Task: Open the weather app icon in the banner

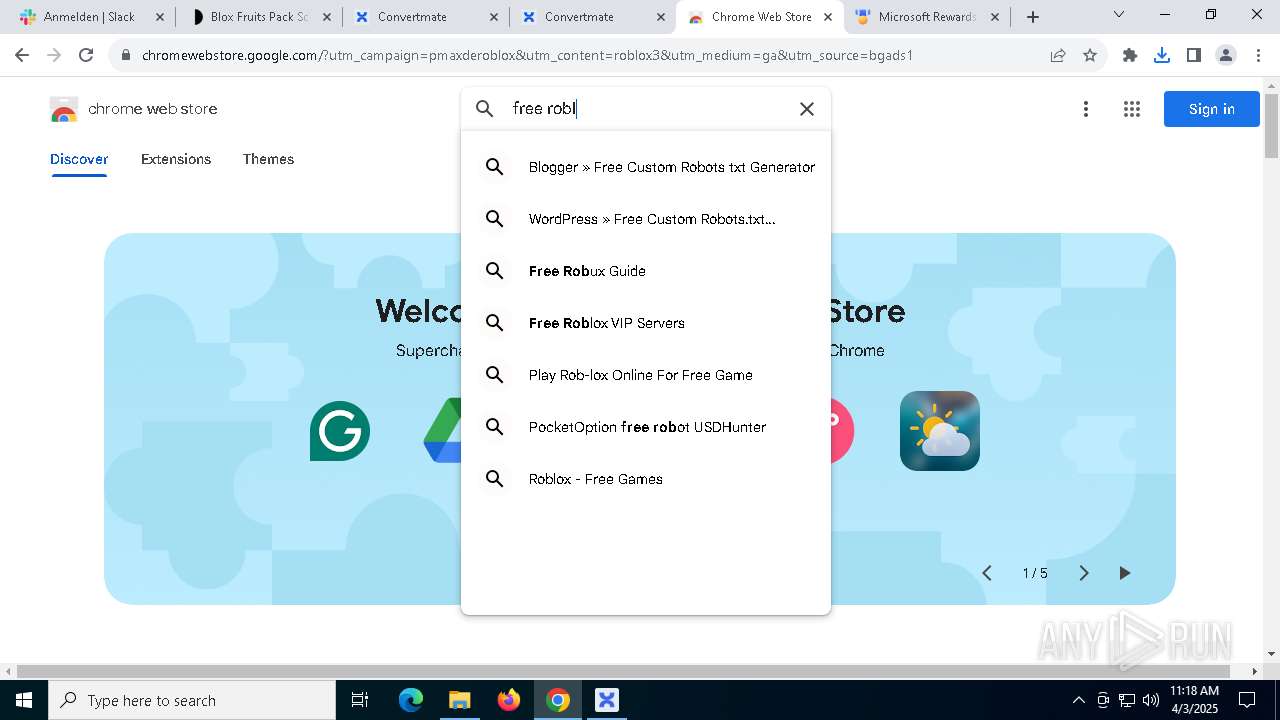Action: pos(940,431)
